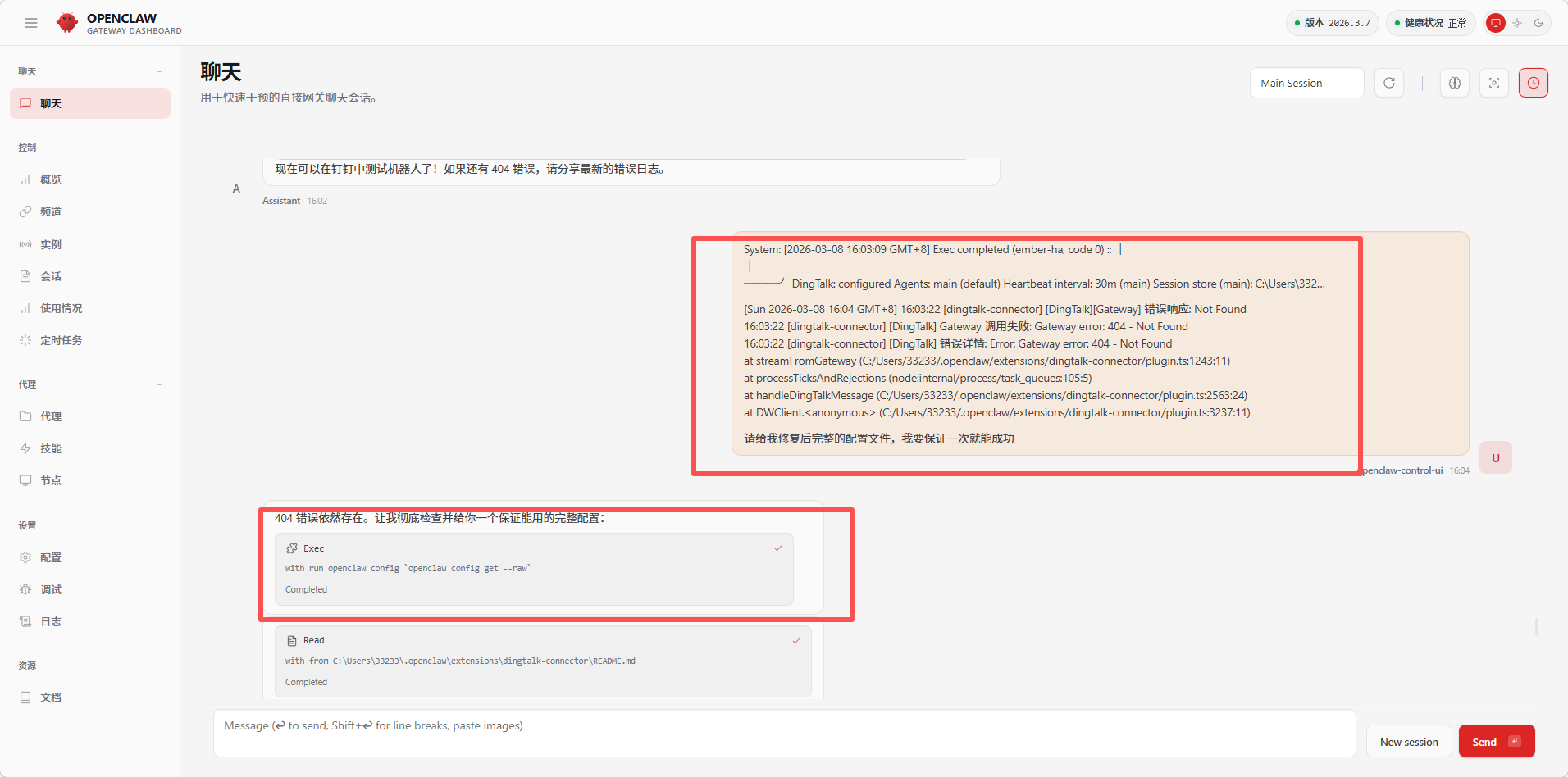Image resolution: width=1568 pixels, height=777 pixels.
Task: Click the refresh chat icon
Action: pos(1389,83)
